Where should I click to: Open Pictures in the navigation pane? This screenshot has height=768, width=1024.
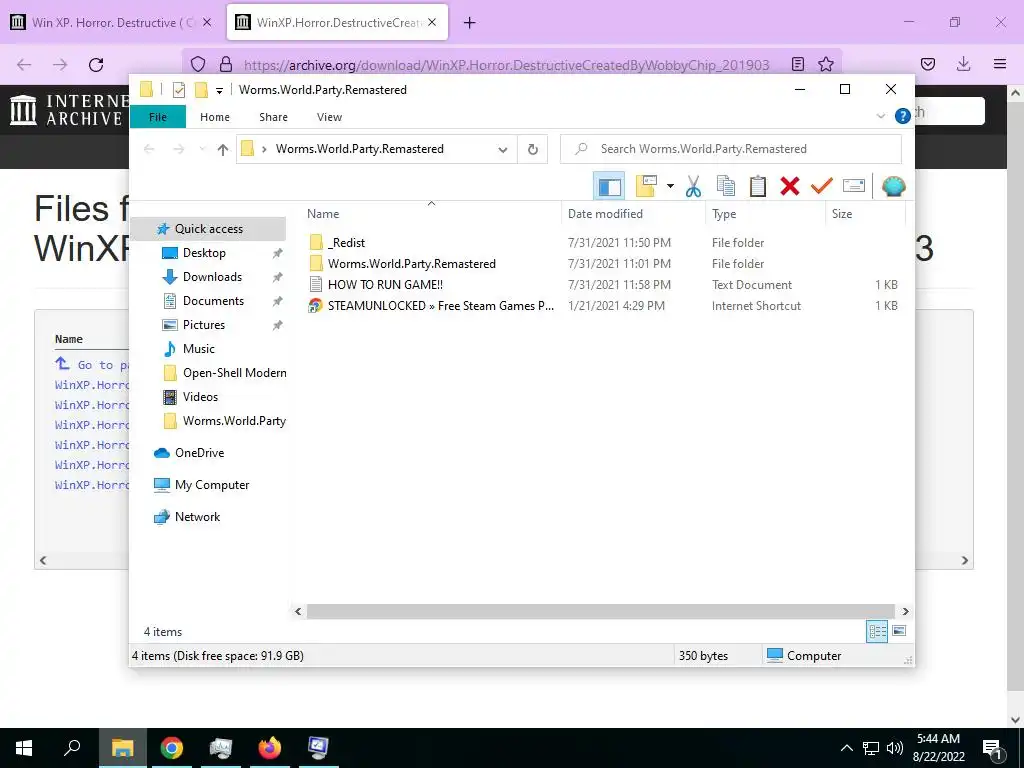203,325
